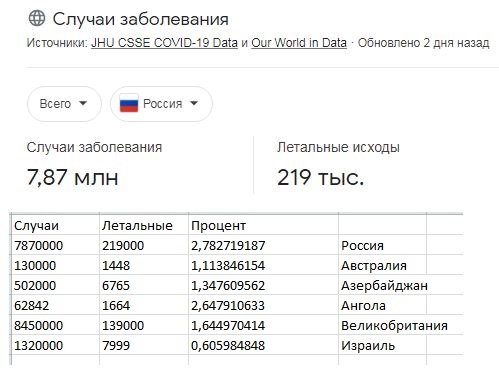The width and height of the screenshot is (499, 387).
Task: Select cell with 7999
Action: [144, 345]
